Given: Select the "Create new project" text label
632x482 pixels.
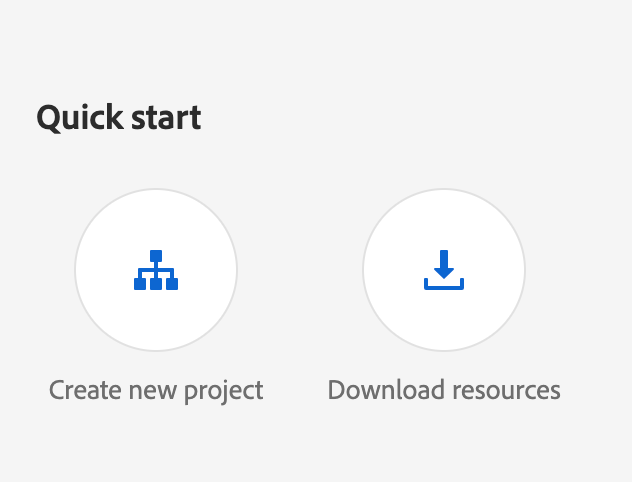Looking at the screenshot, I should (156, 390).
